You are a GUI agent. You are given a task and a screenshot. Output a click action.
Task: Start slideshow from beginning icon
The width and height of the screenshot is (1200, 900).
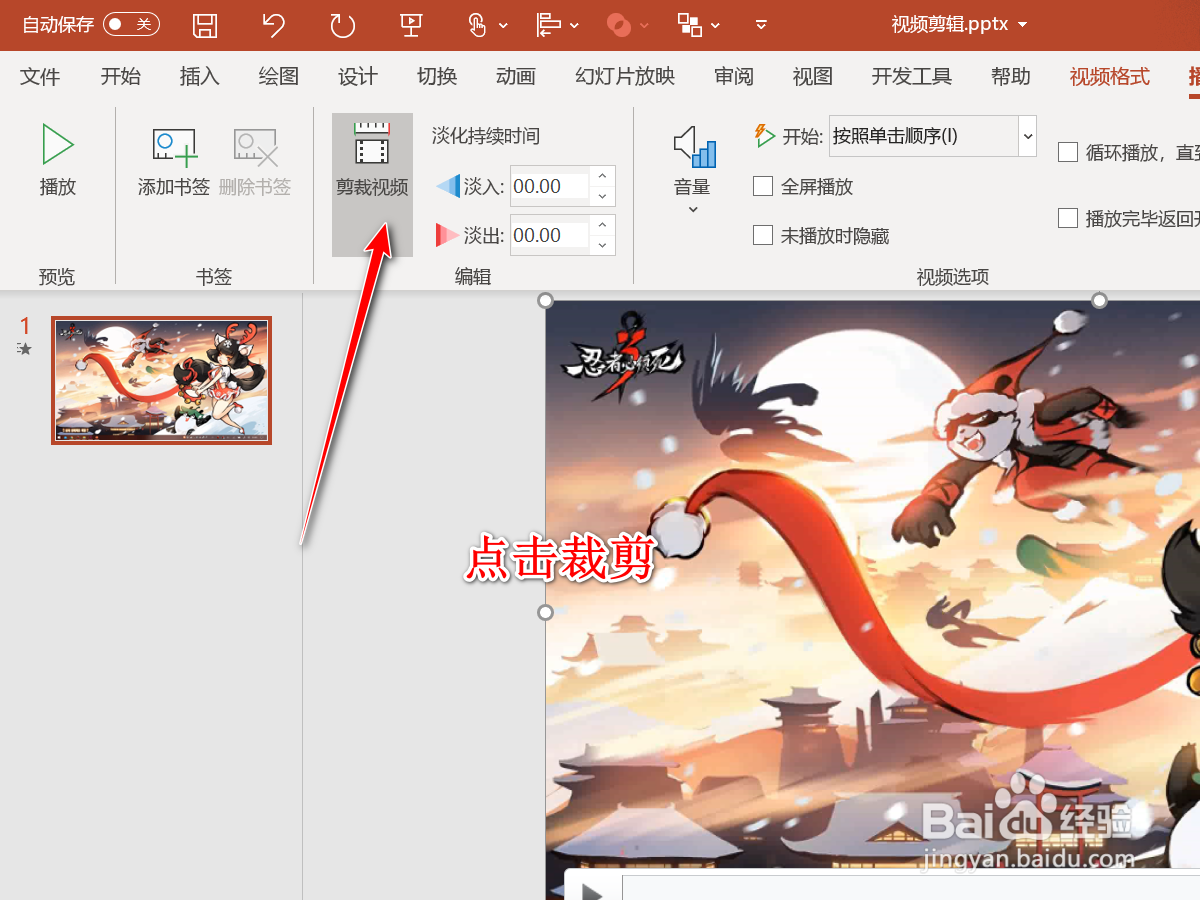pos(411,25)
